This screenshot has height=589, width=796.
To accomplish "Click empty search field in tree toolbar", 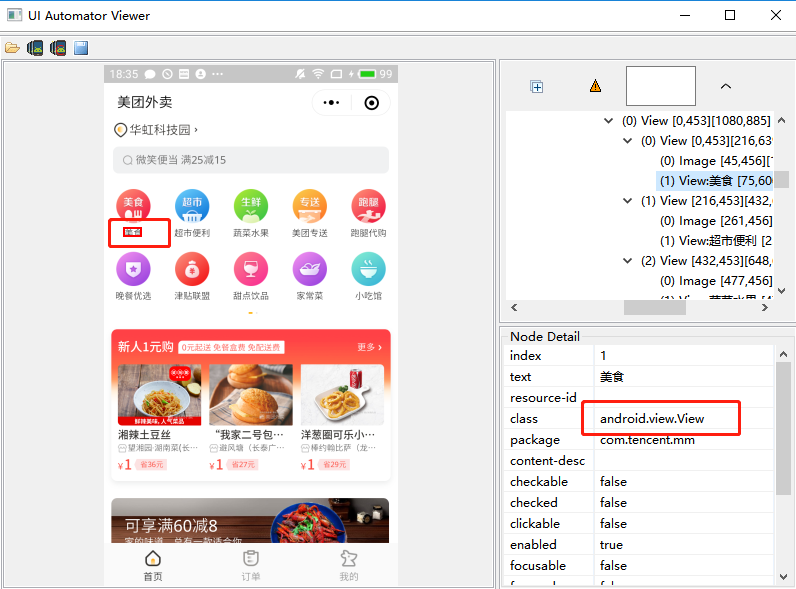I will coord(661,86).
